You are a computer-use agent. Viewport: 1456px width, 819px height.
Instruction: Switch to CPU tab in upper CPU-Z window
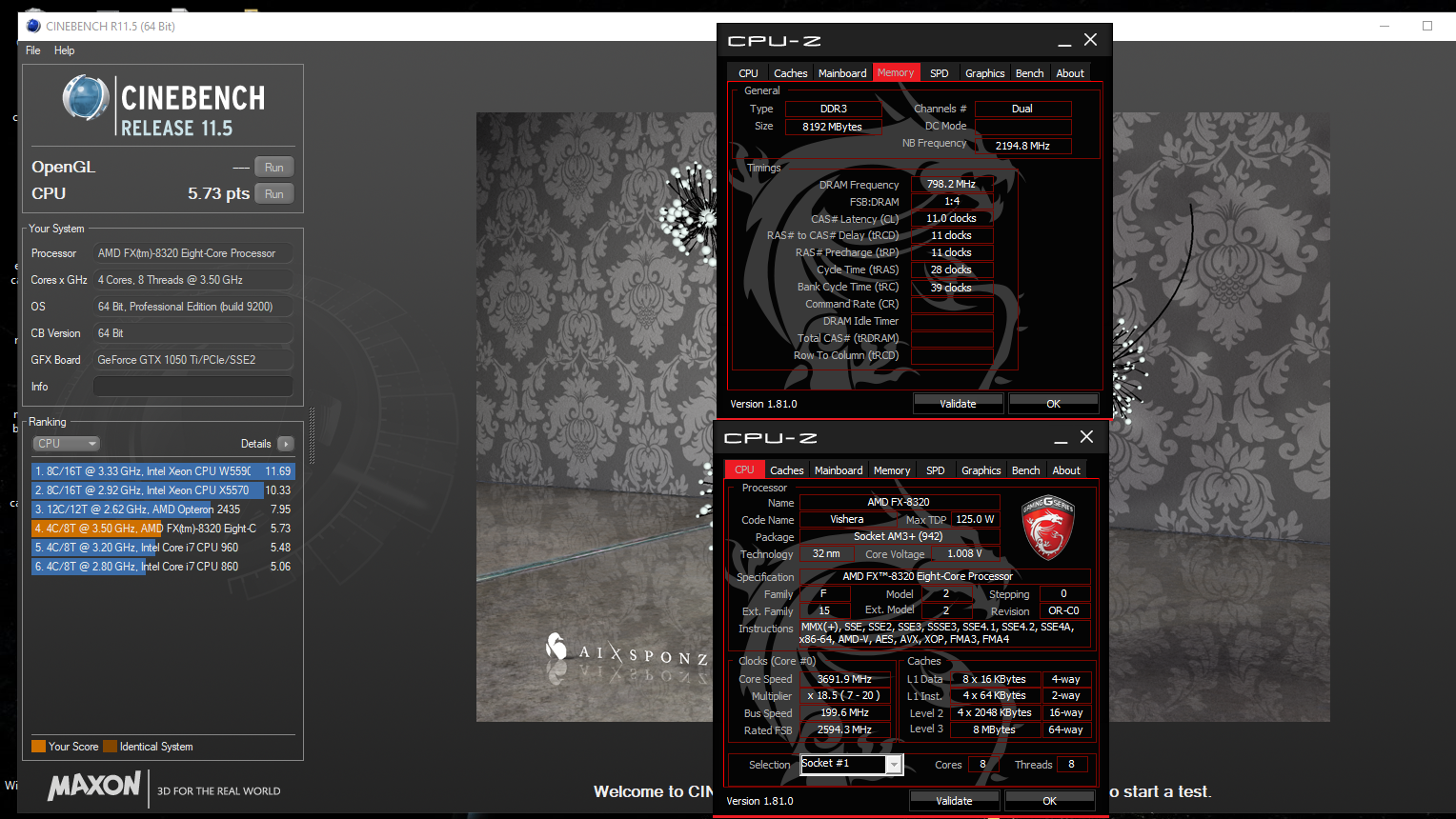click(748, 73)
